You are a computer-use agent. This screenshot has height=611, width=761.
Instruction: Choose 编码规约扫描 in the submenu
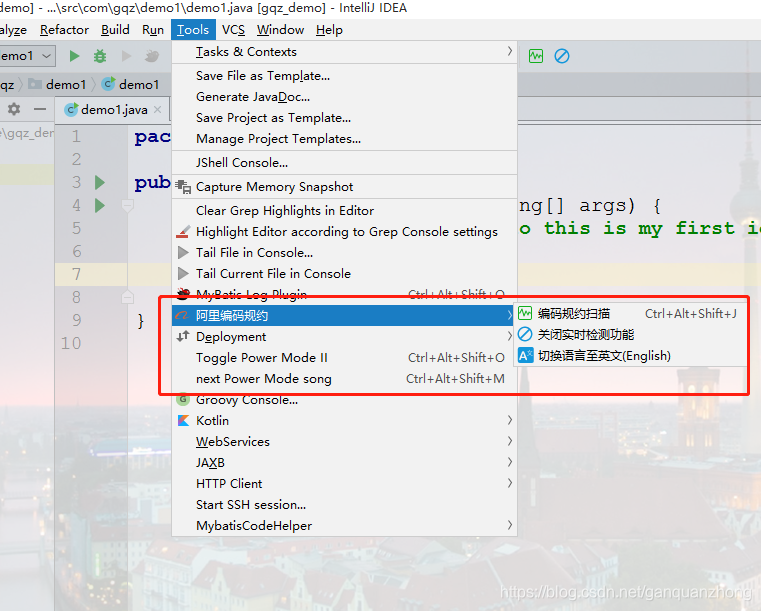tap(629, 314)
